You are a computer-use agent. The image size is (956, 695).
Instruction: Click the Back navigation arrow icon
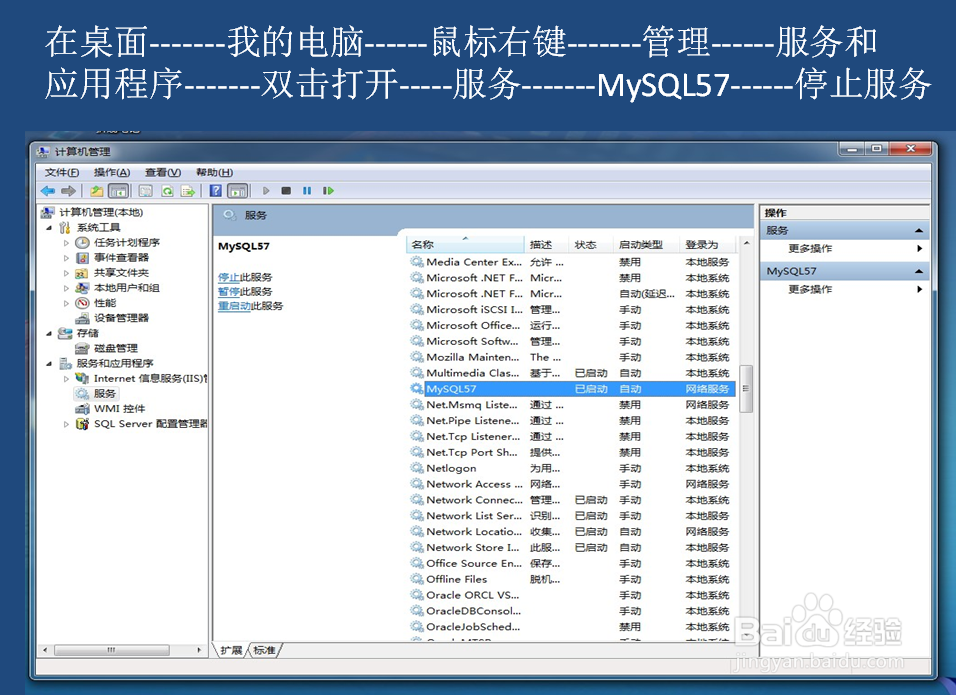(47, 190)
